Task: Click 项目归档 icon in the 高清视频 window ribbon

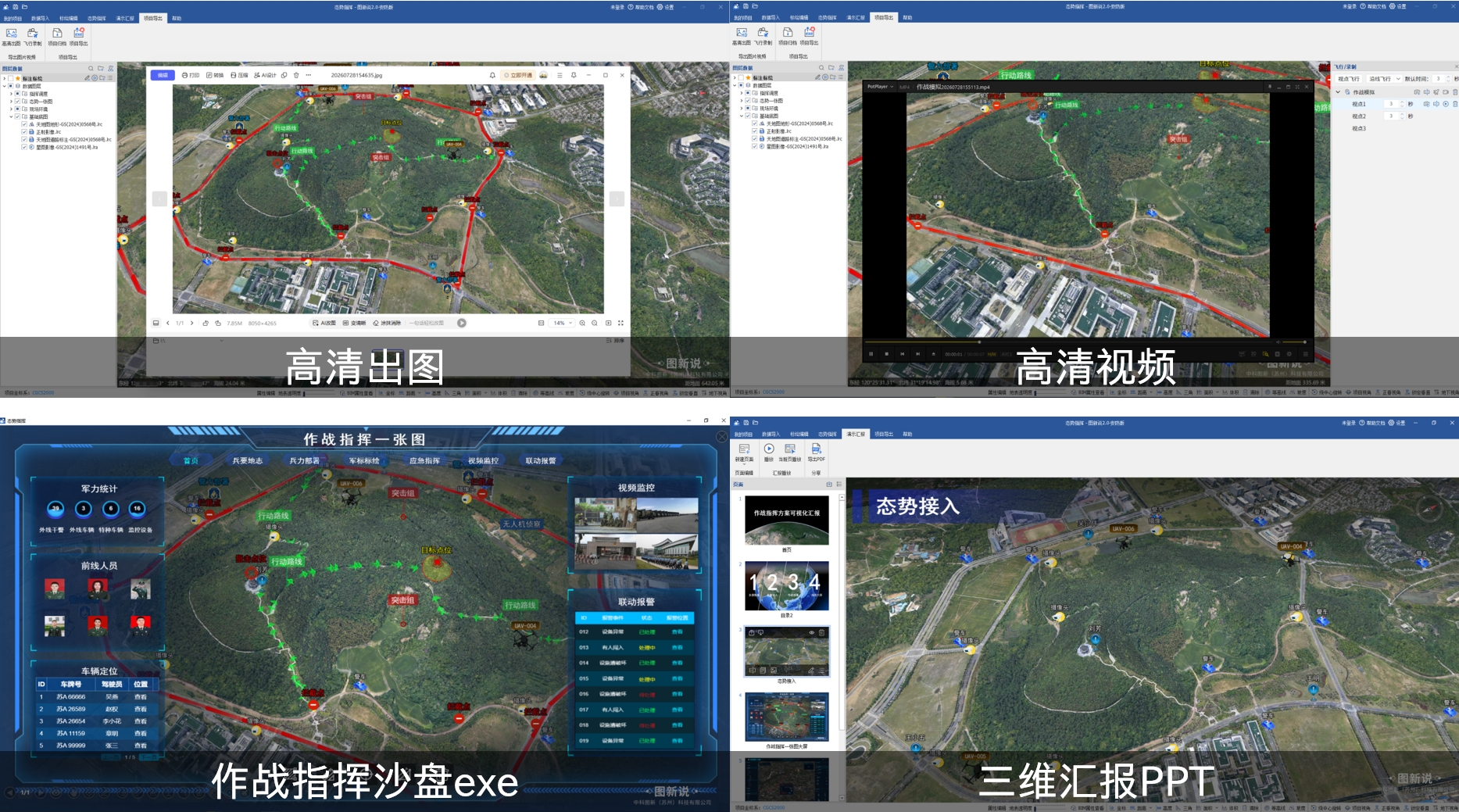Action: (x=788, y=33)
